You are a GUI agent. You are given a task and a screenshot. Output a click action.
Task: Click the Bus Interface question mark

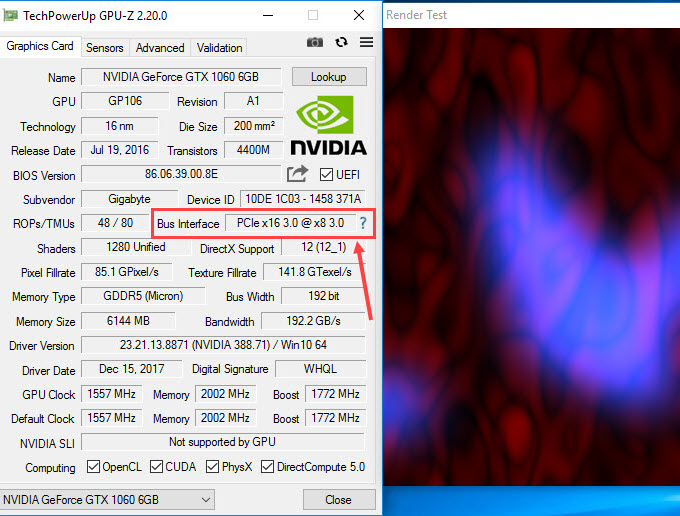363,223
